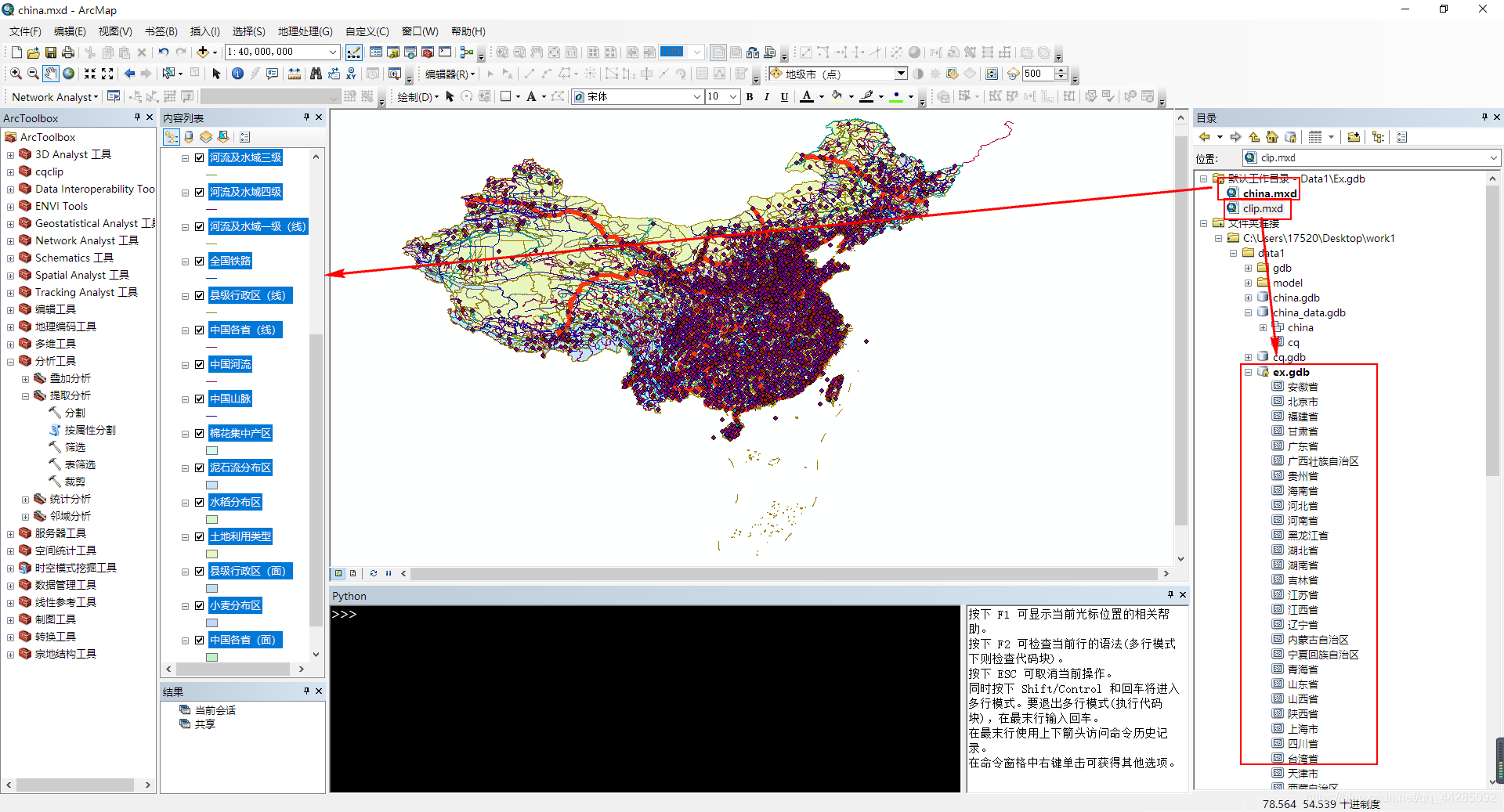The image size is (1504, 812).
Task: Open the ArcToolbox window from toolbar
Action: tap(428, 52)
